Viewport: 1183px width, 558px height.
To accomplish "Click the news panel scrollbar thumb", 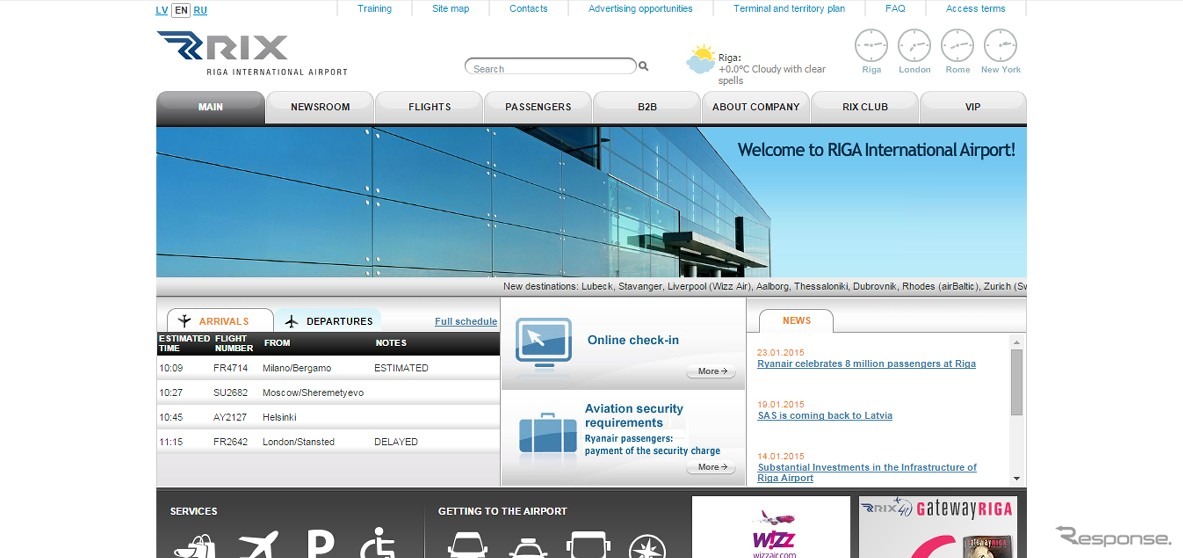I will (1016, 382).
